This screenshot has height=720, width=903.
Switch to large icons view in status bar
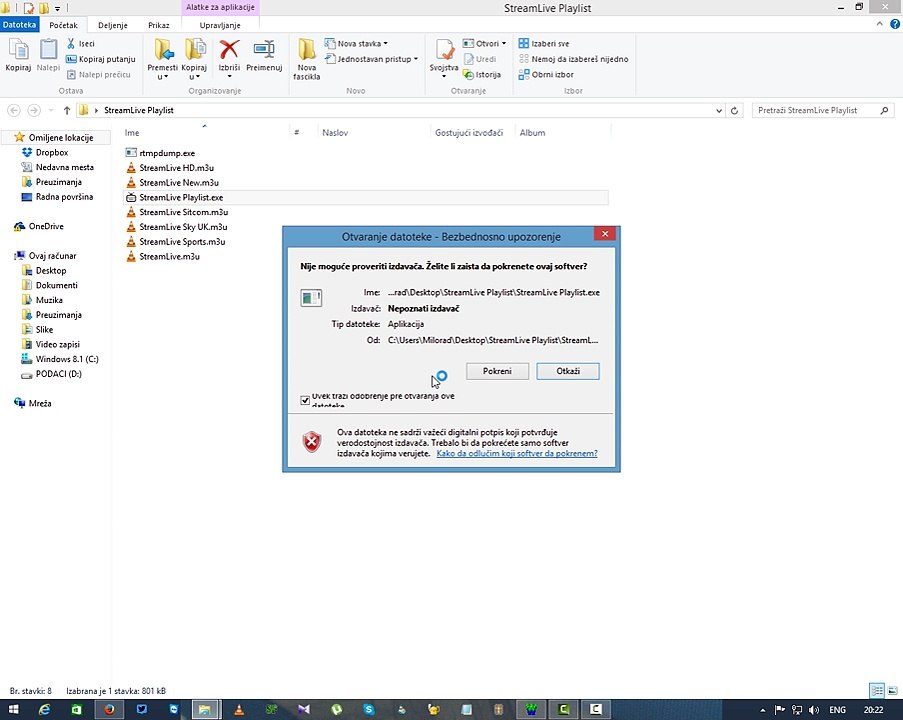pyautogui.click(x=893, y=690)
